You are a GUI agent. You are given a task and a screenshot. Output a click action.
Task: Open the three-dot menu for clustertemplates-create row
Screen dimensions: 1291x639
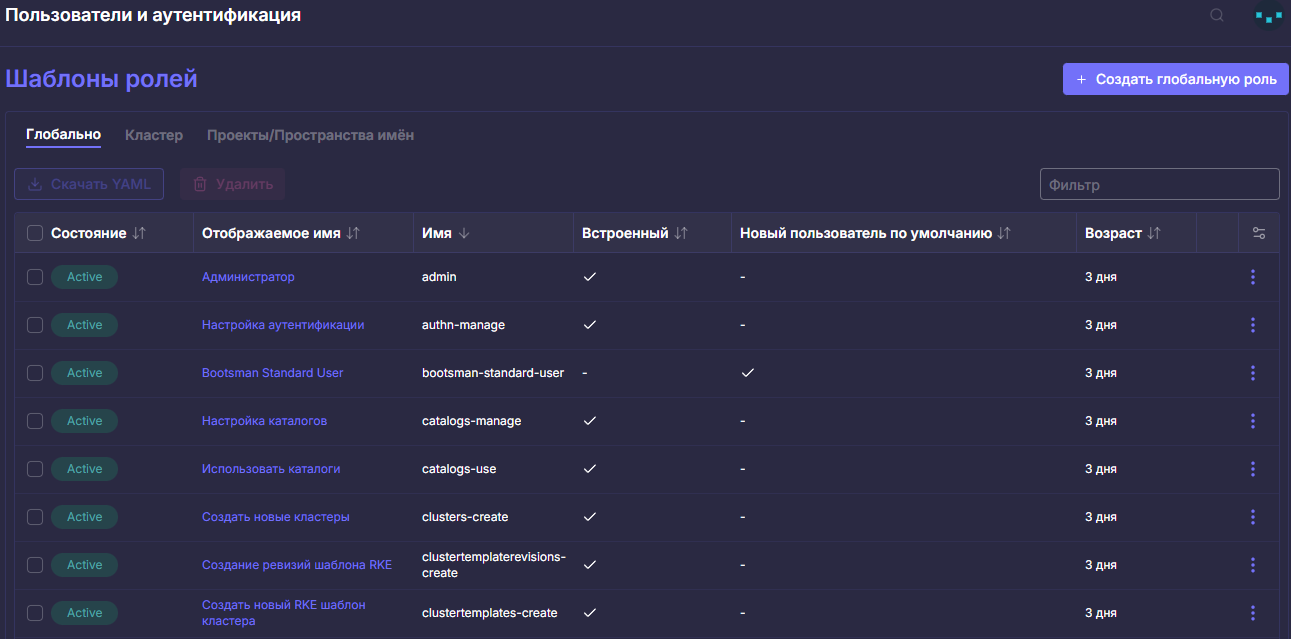[1253, 613]
